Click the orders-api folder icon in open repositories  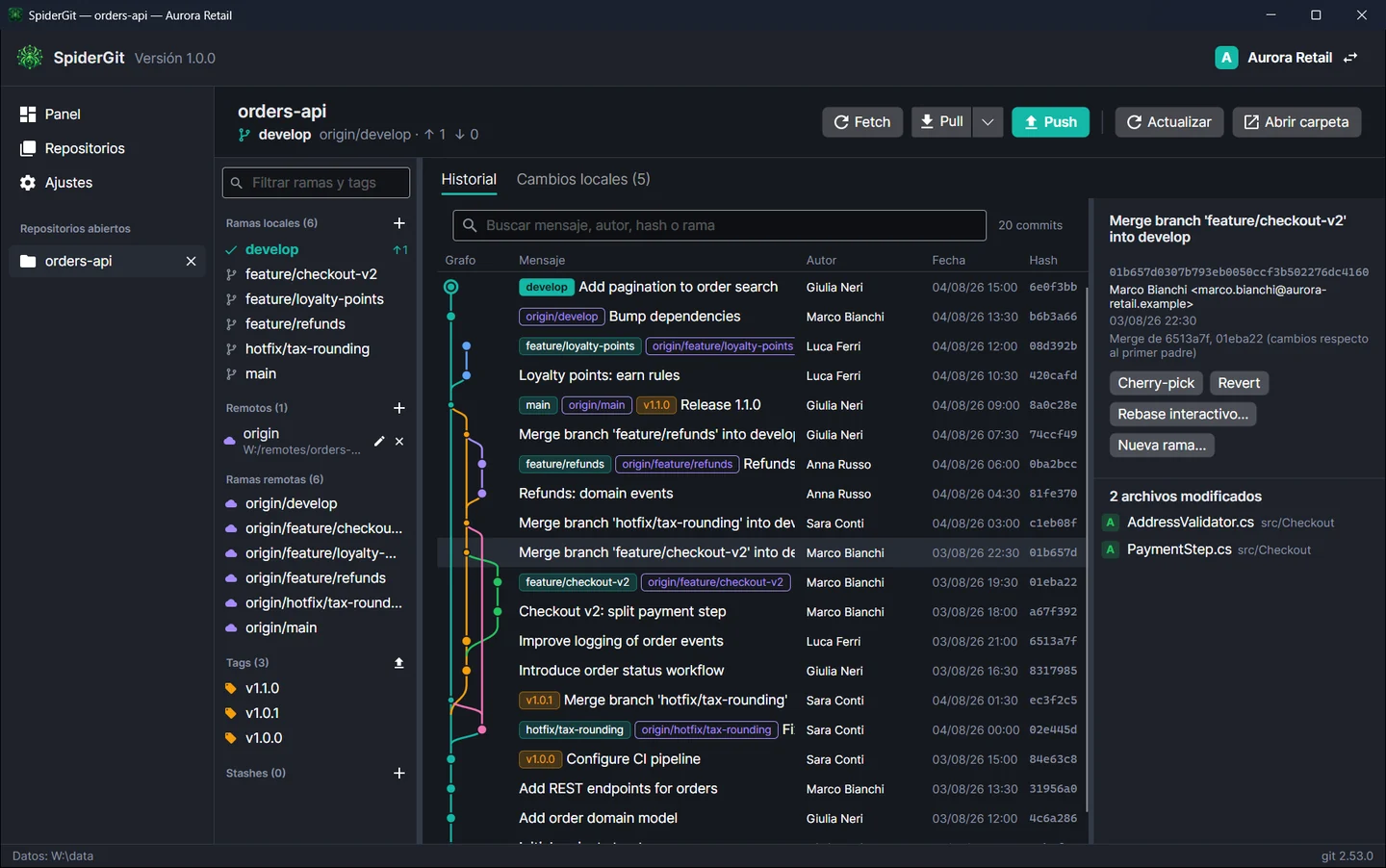click(28, 261)
